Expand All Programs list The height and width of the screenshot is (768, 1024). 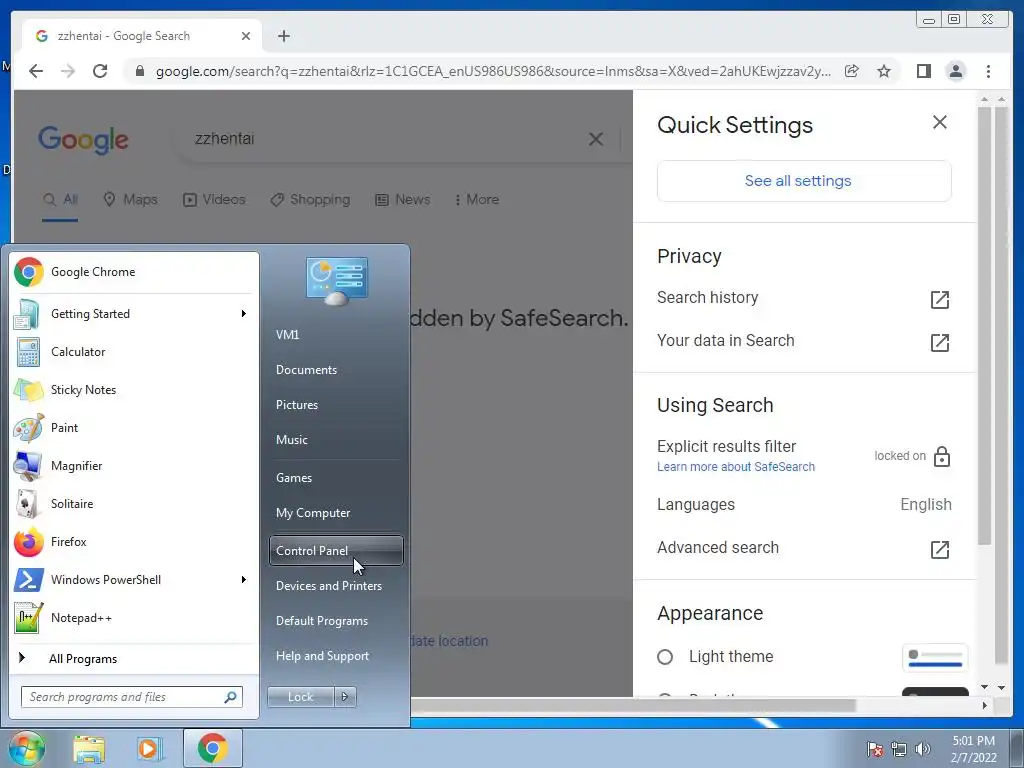point(134,659)
